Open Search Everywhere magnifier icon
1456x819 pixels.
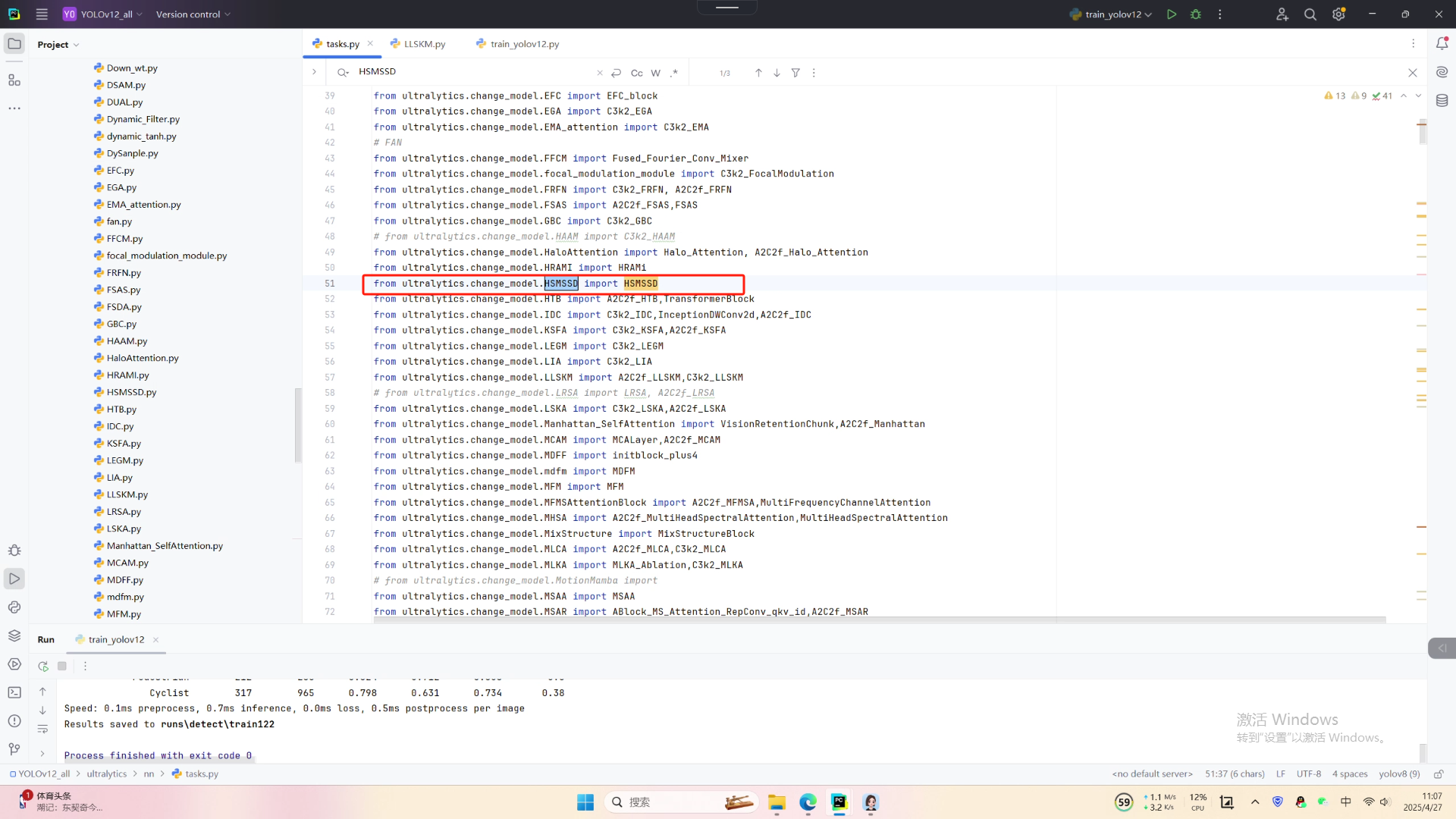(x=1310, y=14)
